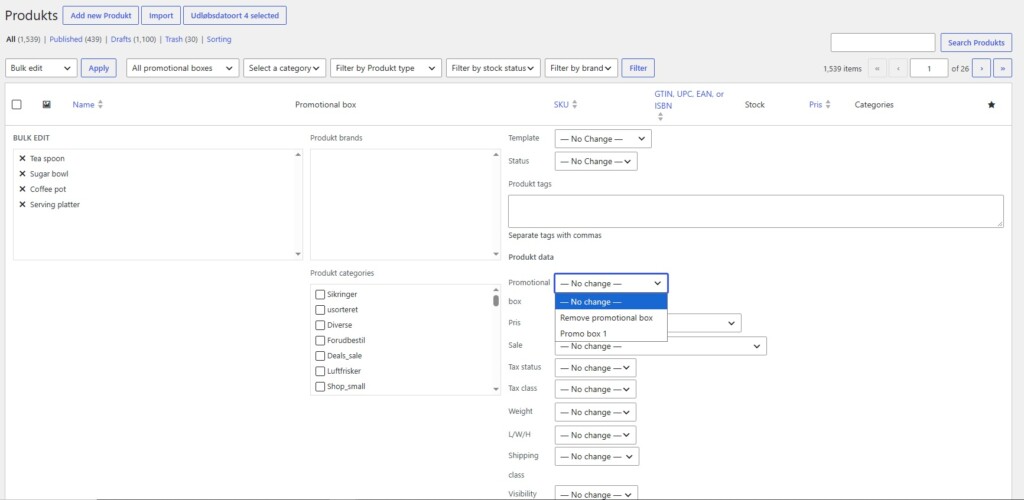1024x500 pixels.
Task: Click the Produkt brands list scrollbar
Action: pyautogui.click(x=496, y=204)
